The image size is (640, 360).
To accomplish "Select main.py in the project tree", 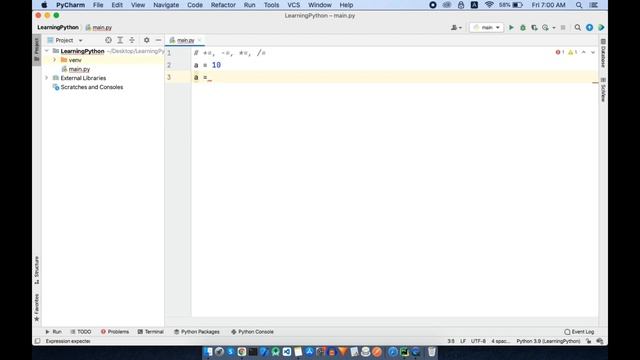I will tap(79, 69).
